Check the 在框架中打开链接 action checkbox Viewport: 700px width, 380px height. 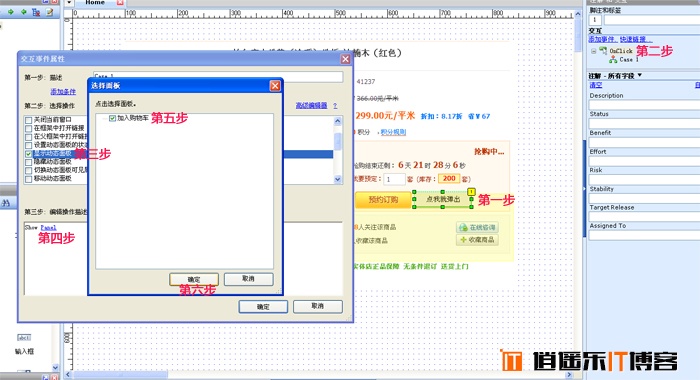tap(29, 129)
